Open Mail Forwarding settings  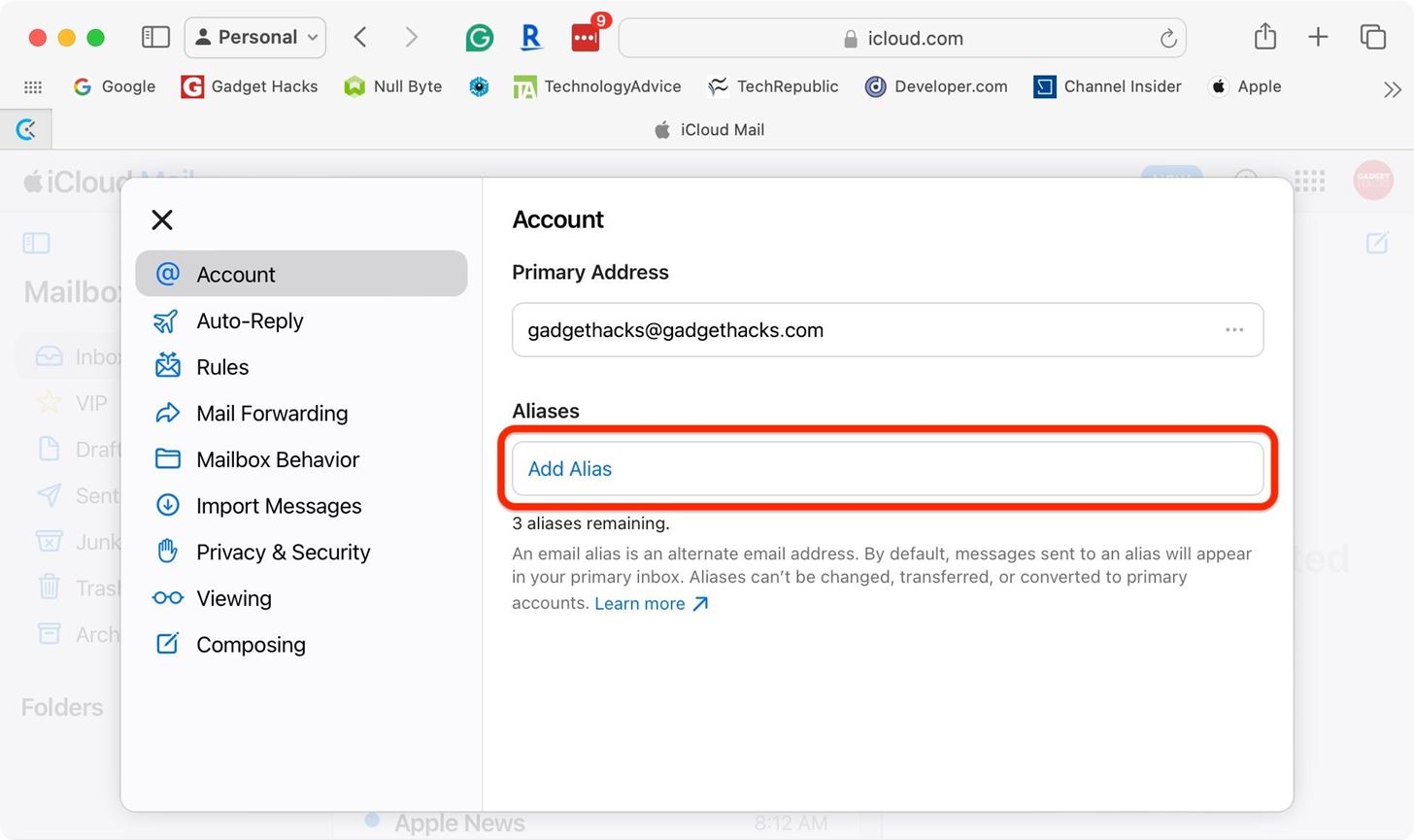[272, 414]
